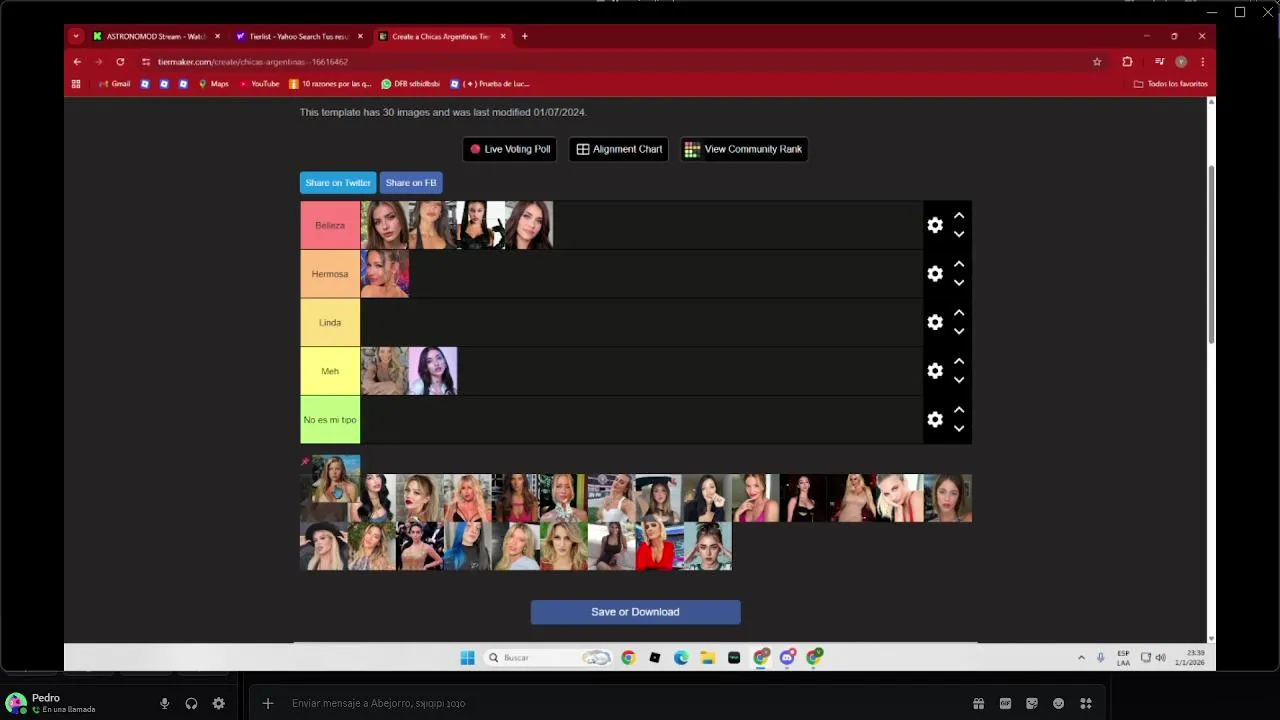
Task: Open the Maps bookmark
Action: (213, 84)
